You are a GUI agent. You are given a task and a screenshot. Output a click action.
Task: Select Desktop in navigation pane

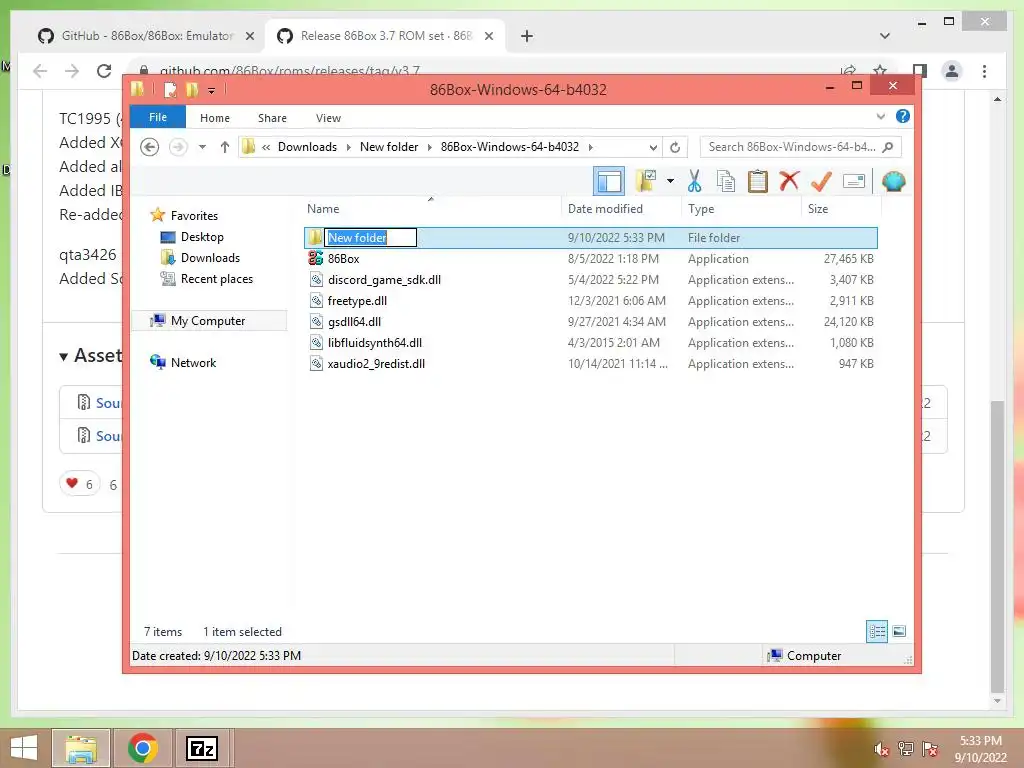coord(202,236)
